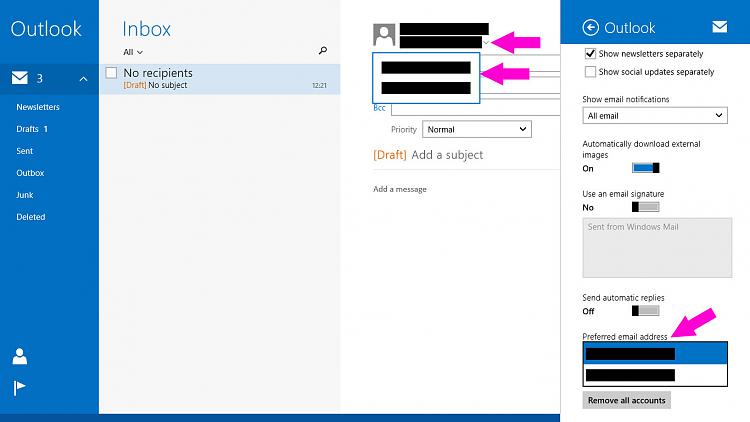This screenshot has height=422, width=750.
Task: Click the sender profile picture avatar
Action: (384, 35)
